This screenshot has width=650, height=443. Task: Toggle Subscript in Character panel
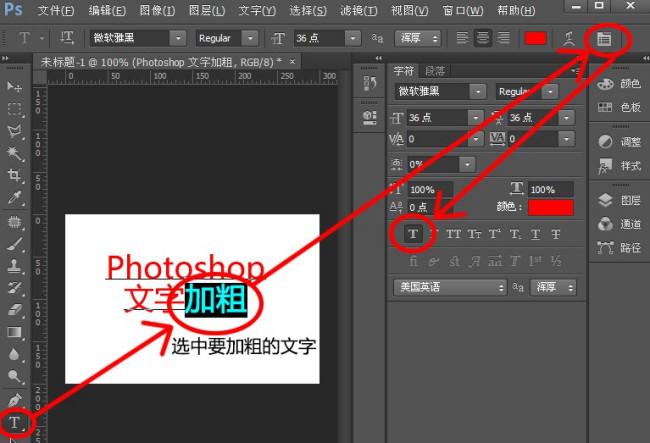(515, 235)
